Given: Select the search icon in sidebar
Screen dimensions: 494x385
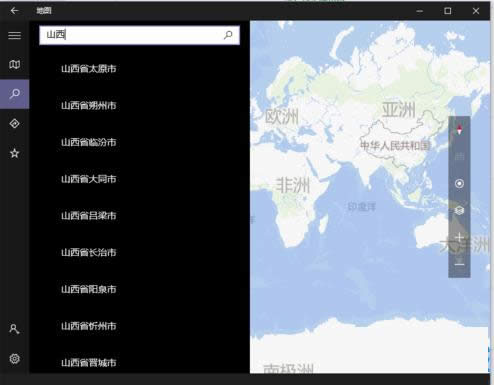Looking at the screenshot, I should [x=15, y=94].
